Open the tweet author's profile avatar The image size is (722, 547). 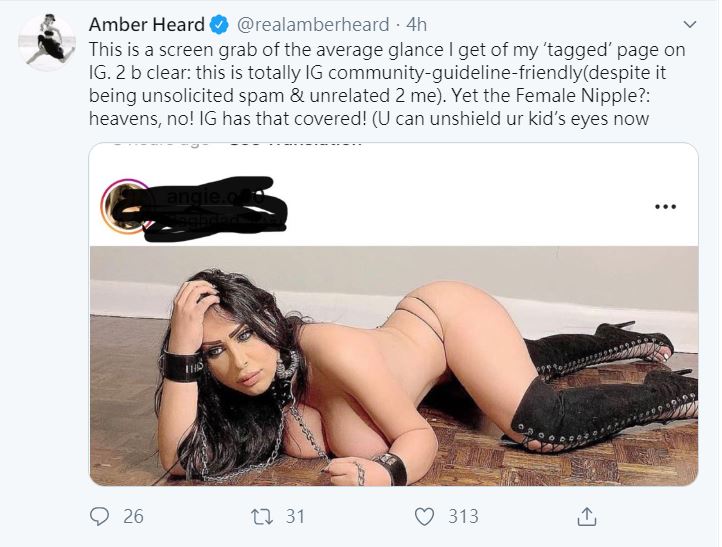pyautogui.click(x=47, y=43)
